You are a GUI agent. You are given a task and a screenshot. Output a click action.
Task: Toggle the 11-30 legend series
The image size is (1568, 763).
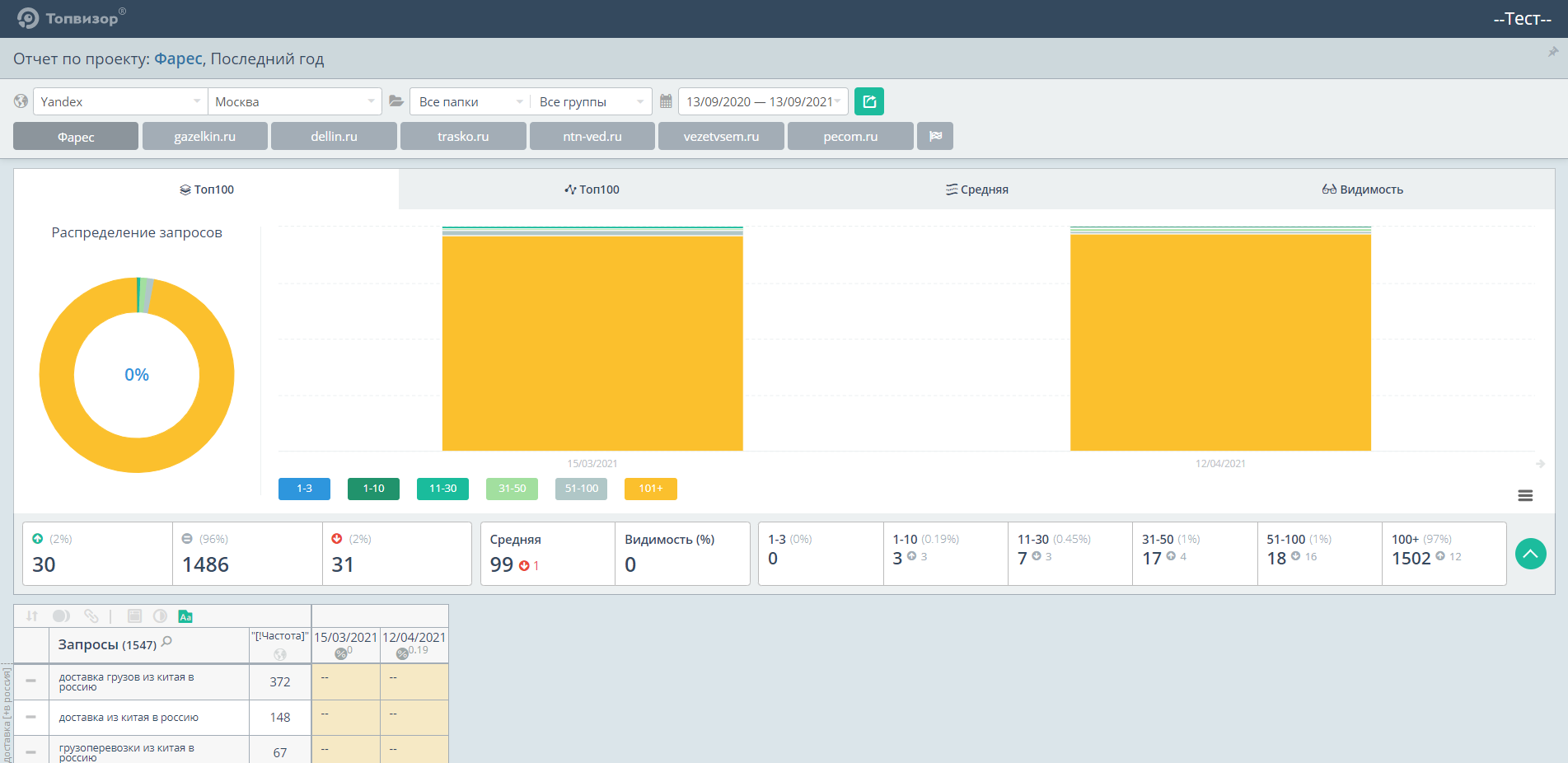pos(442,489)
